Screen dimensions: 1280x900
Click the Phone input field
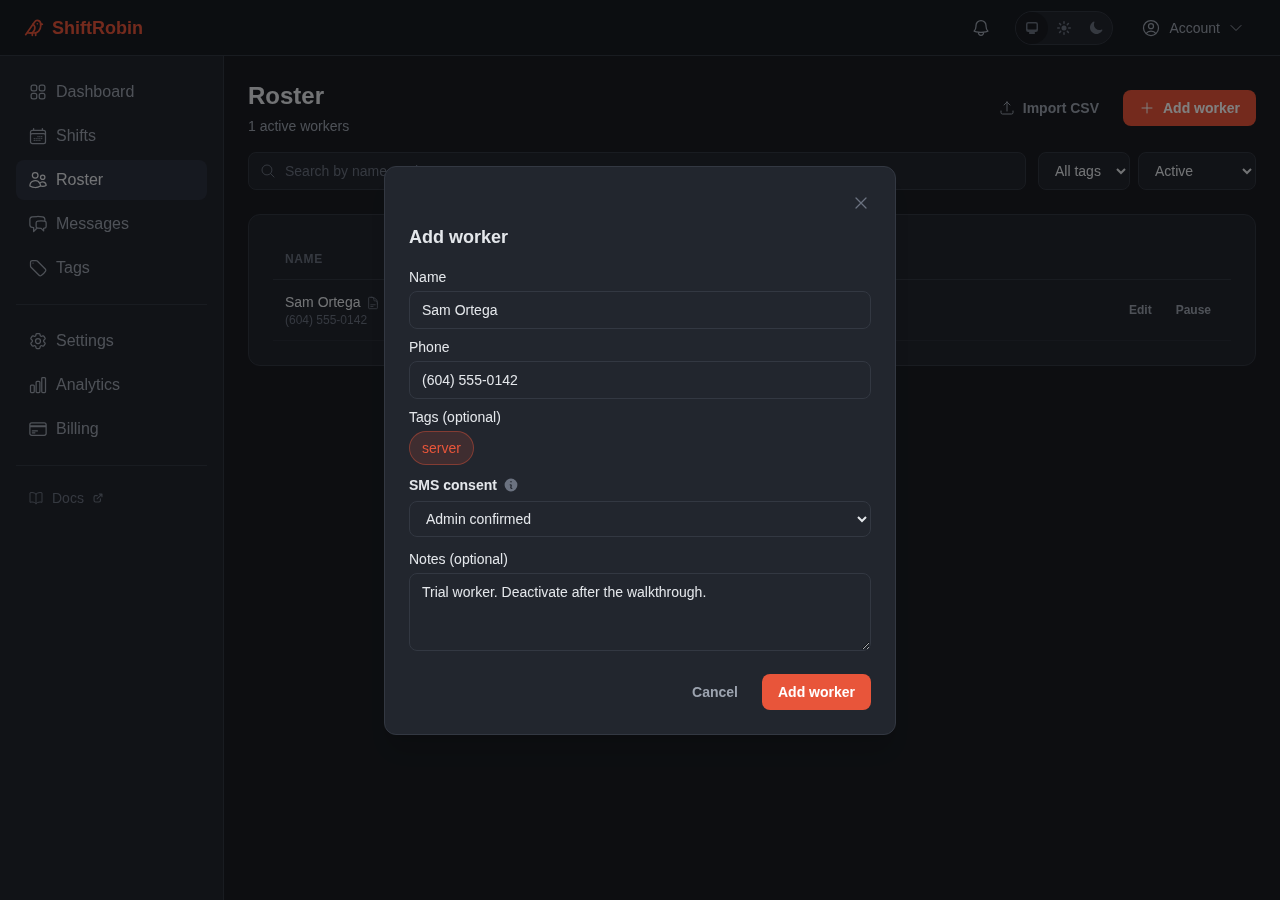coord(640,380)
